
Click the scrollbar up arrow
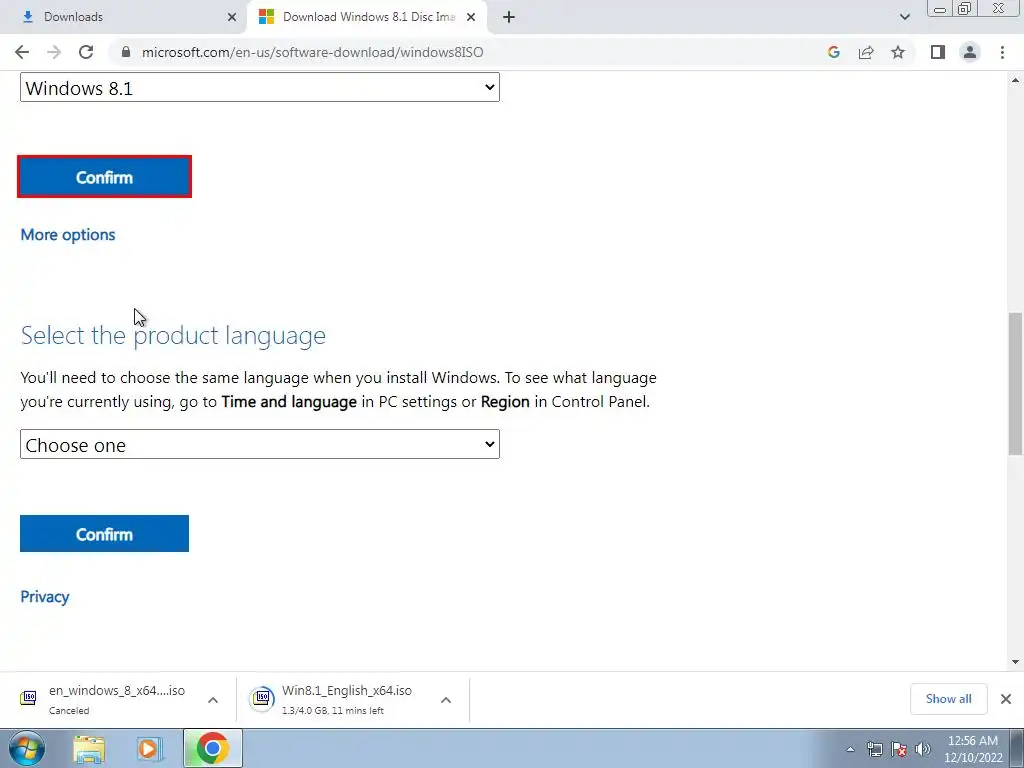[1015, 80]
